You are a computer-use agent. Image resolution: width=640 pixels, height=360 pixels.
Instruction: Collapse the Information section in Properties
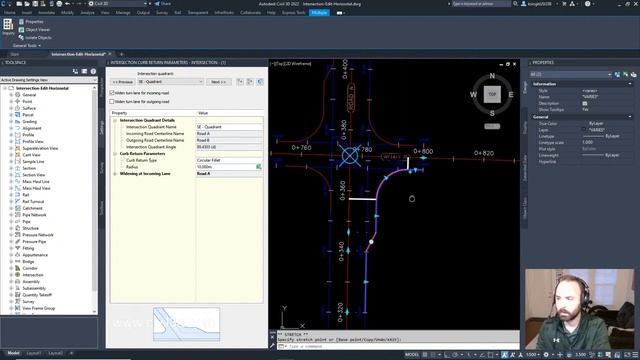[629, 84]
